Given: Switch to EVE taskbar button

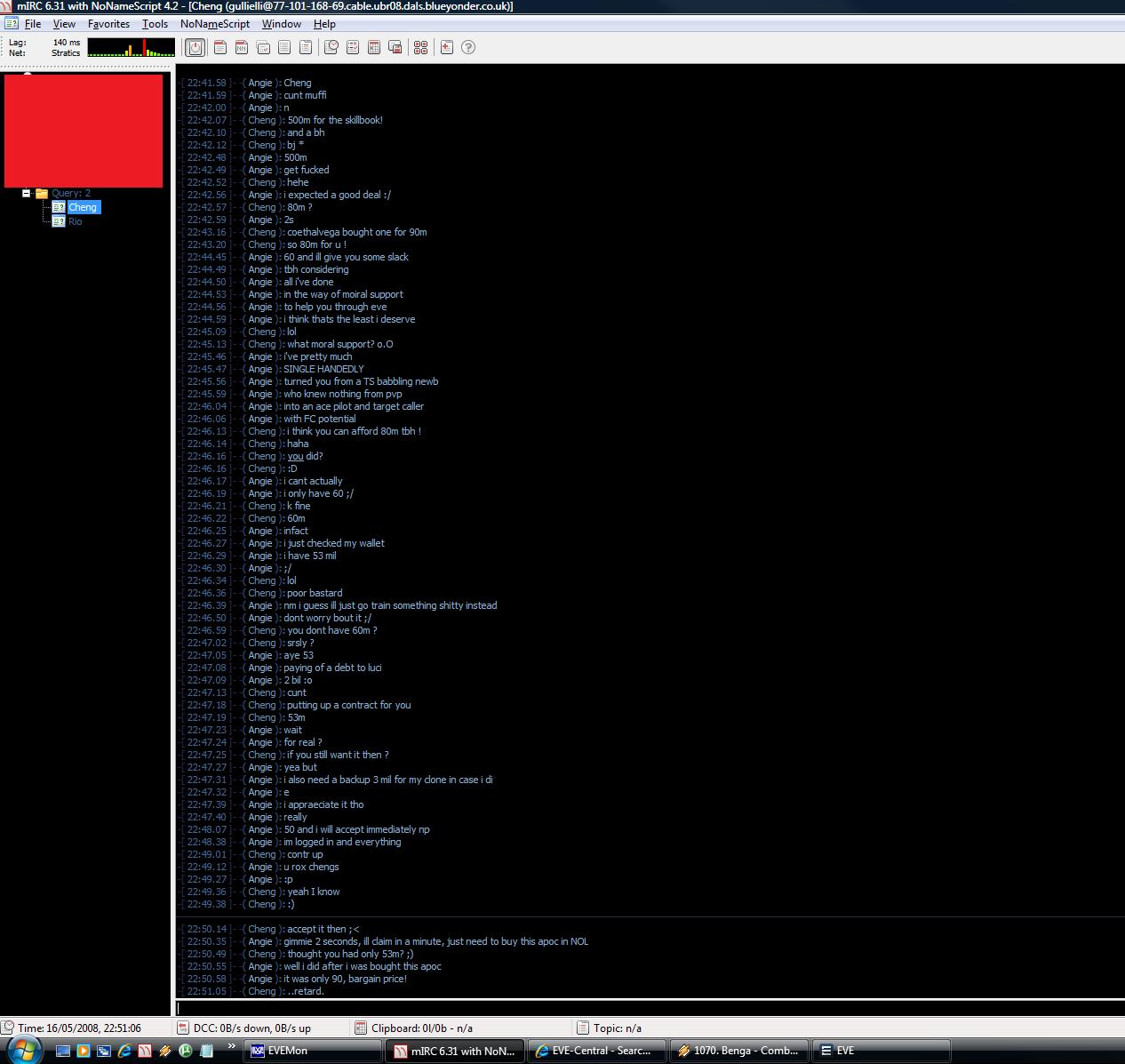Looking at the screenshot, I should tap(882, 1051).
